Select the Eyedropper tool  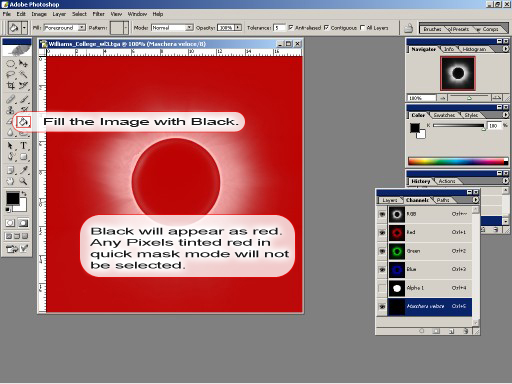23,170
